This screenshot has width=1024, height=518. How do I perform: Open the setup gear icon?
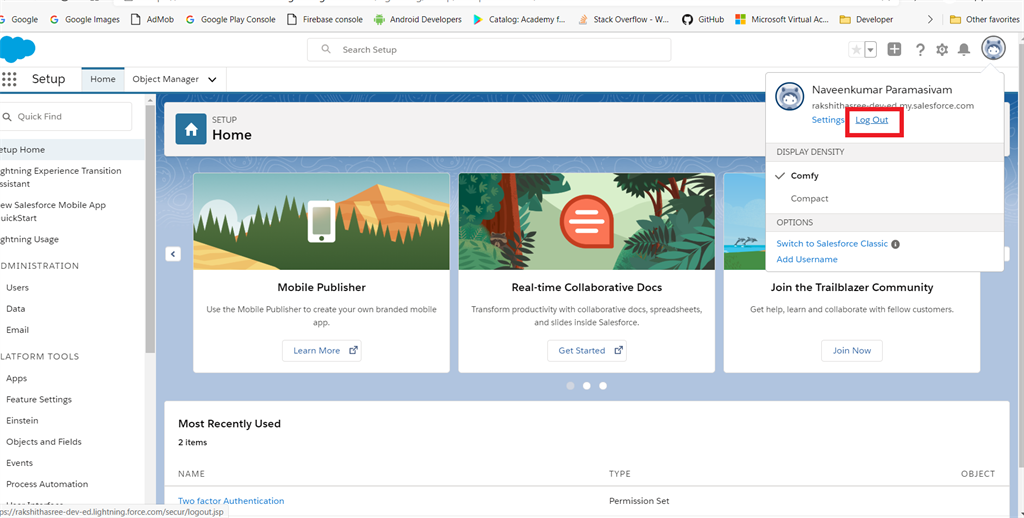coord(942,50)
